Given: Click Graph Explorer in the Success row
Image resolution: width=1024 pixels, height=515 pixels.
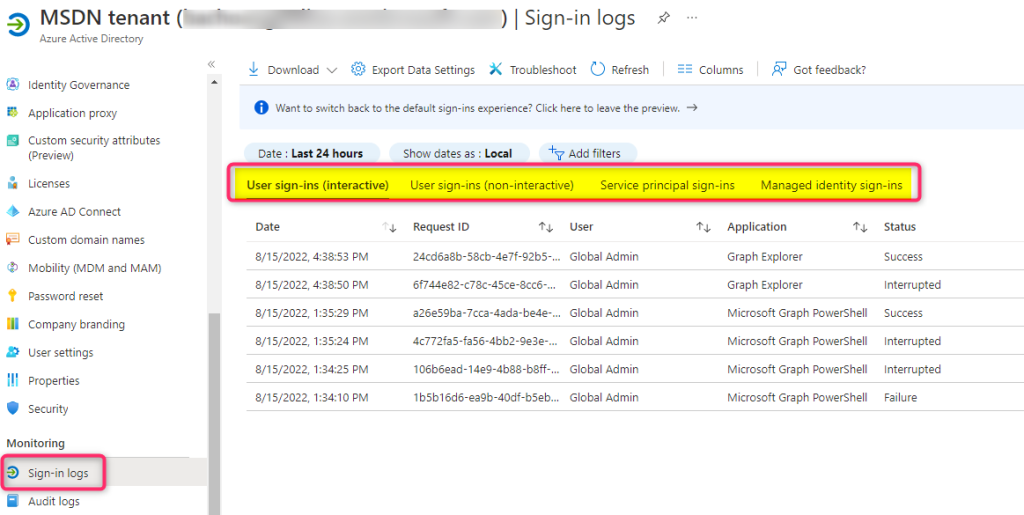Looking at the screenshot, I should point(765,257).
